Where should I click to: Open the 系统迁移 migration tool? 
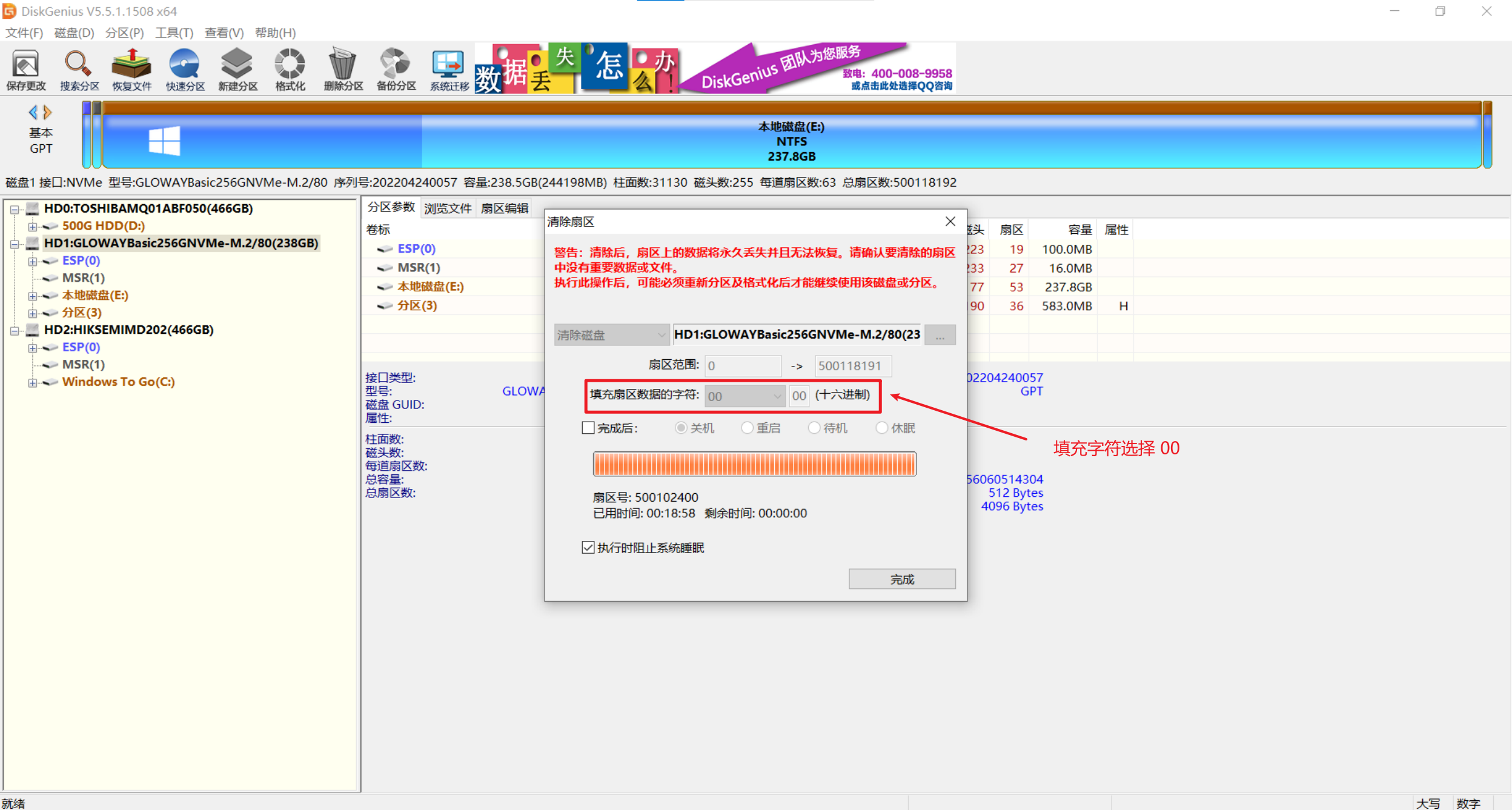click(448, 68)
